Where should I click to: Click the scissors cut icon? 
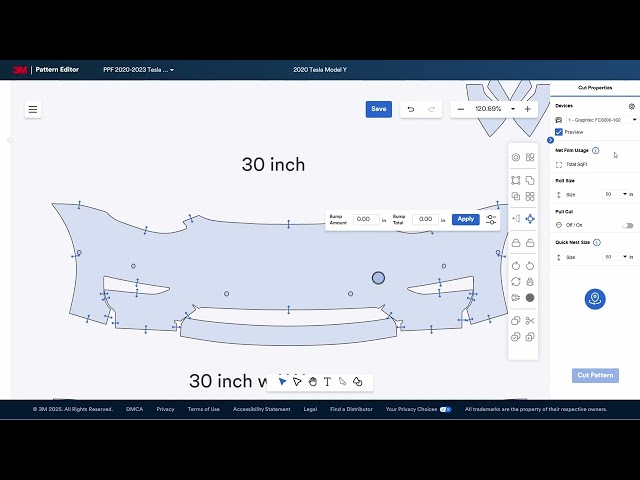coord(530,321)
